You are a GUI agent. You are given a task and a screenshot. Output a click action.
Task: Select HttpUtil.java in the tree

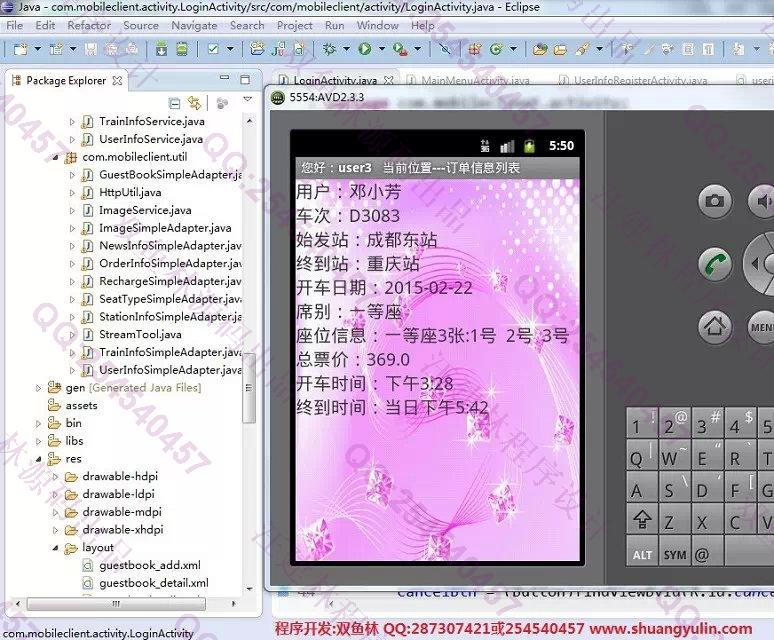point(130,192)
